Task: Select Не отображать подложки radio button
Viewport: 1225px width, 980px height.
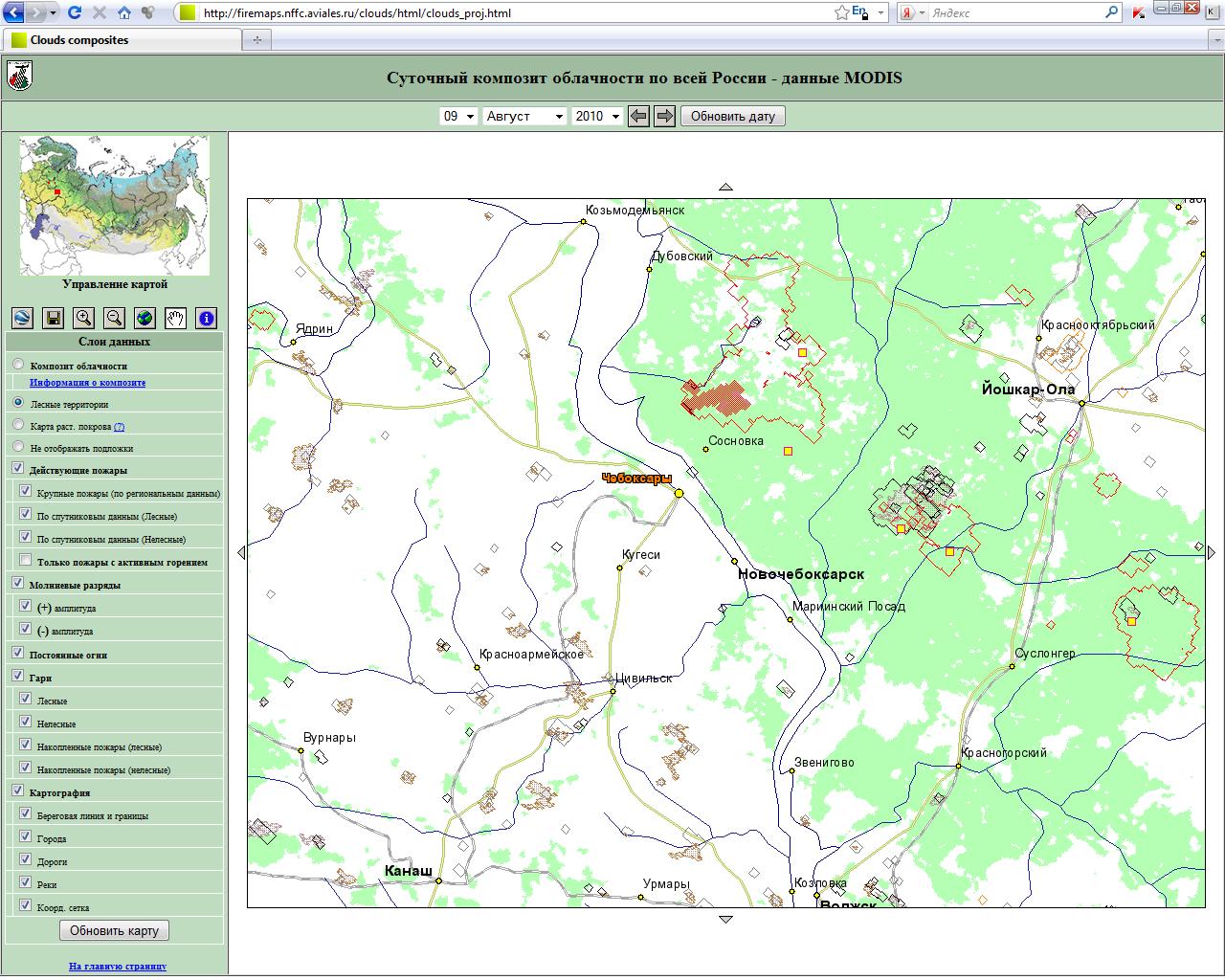Action: tap(18, 447)
